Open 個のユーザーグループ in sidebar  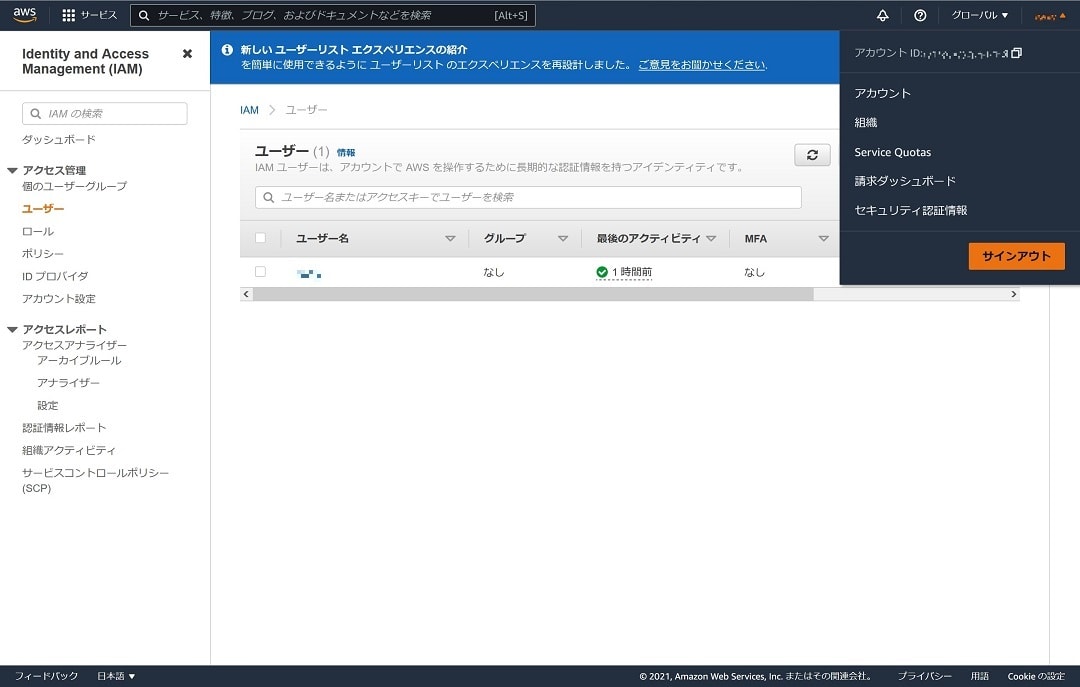point(74,186)
